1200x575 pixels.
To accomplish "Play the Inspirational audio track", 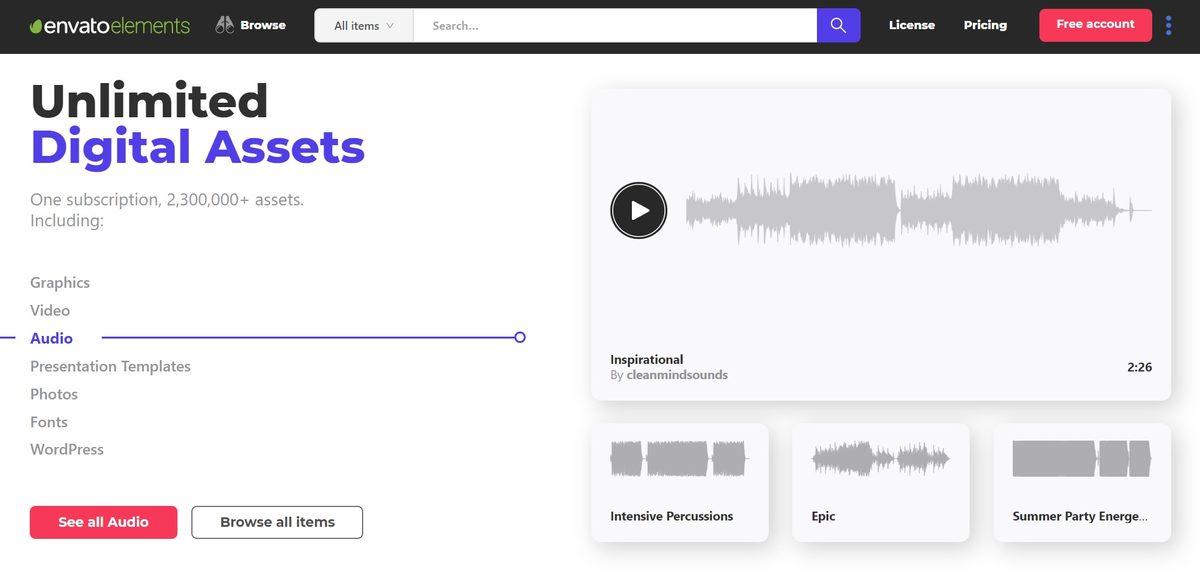I will tap(638, 210).
